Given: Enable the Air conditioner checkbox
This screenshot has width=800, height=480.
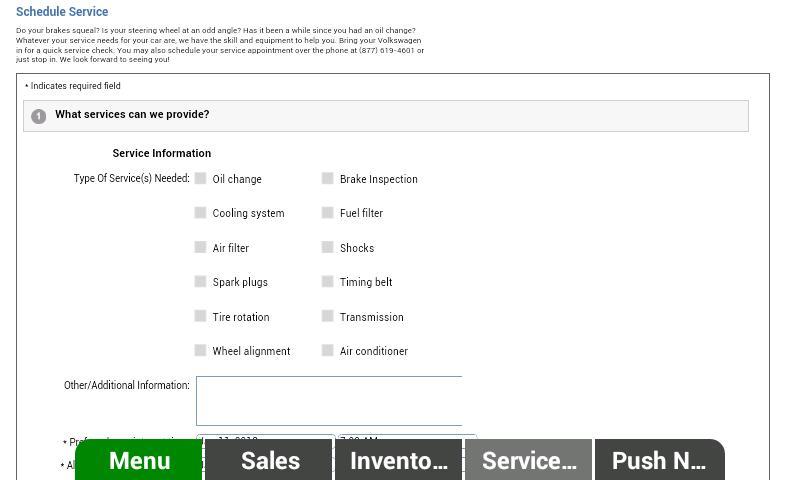Looking at the screenshot, I should (x=327, y=350).
